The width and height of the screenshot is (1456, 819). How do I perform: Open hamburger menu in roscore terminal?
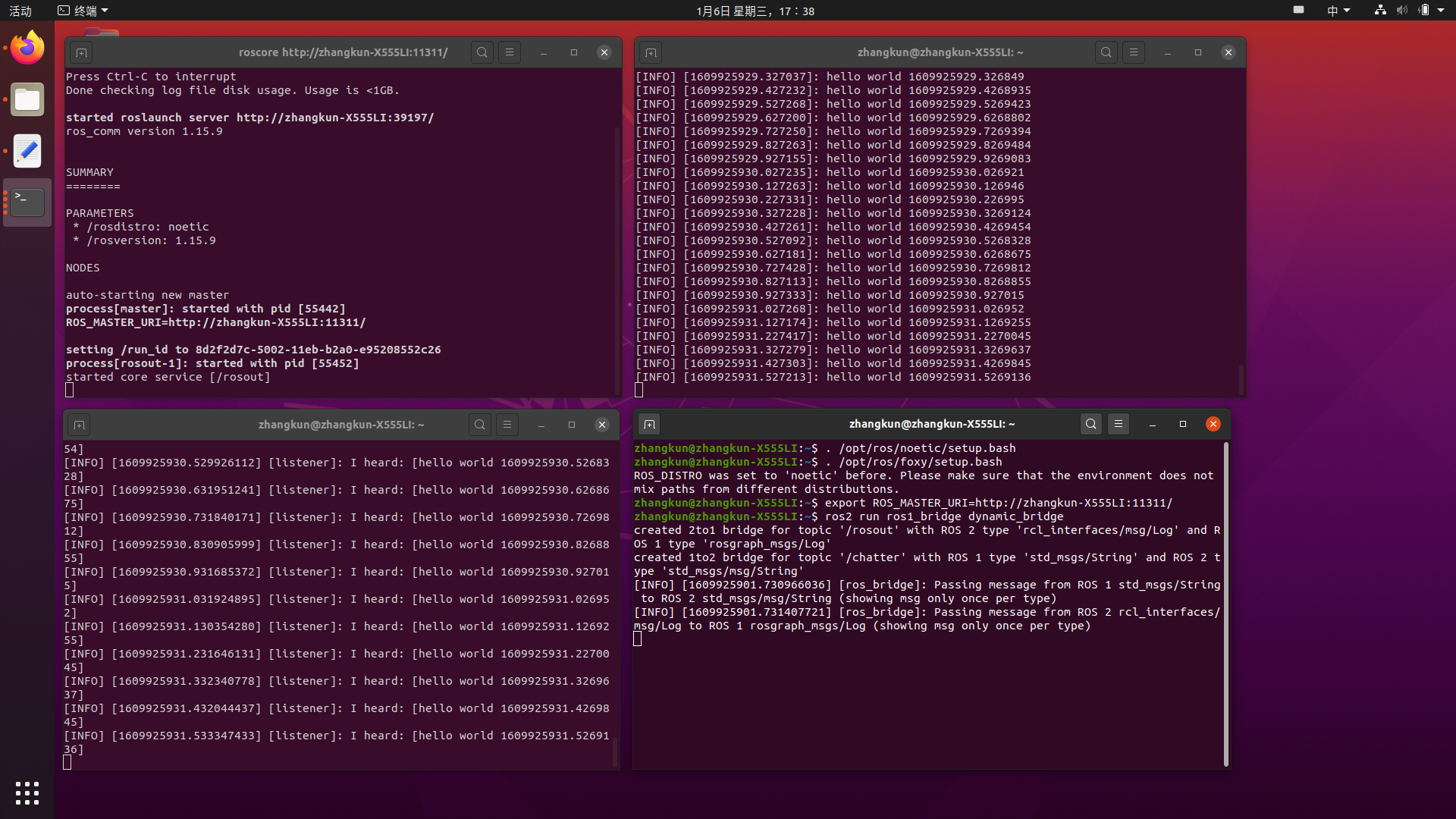pyautogui.click(x=510, y=52)
